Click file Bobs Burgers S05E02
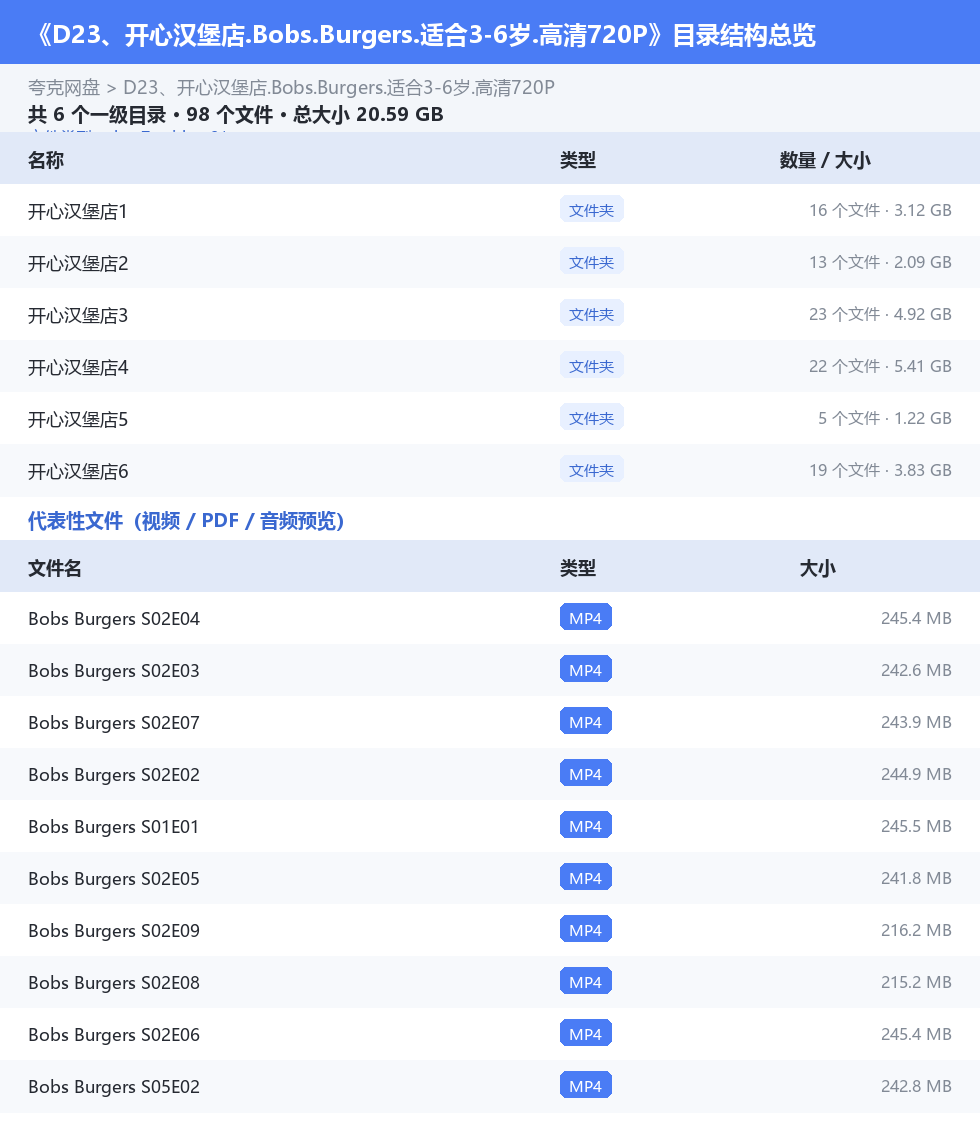This screenshot has height=1144, width=980. [114, 1087]
